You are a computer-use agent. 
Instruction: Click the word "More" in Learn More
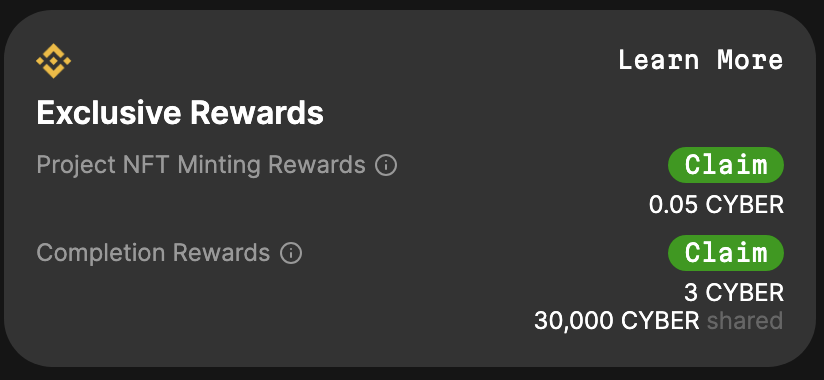click(750, 60)
